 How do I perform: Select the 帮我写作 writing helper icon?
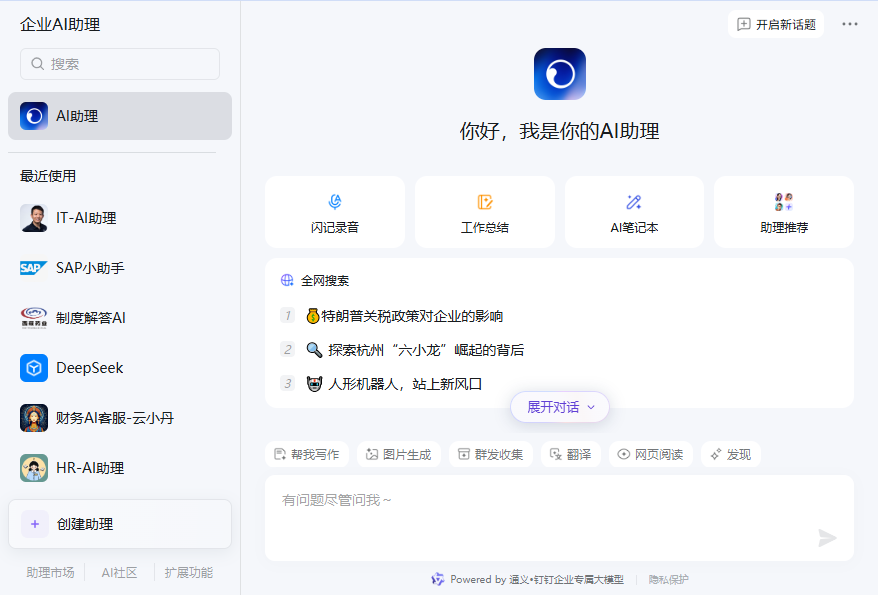tap(307, 454)
